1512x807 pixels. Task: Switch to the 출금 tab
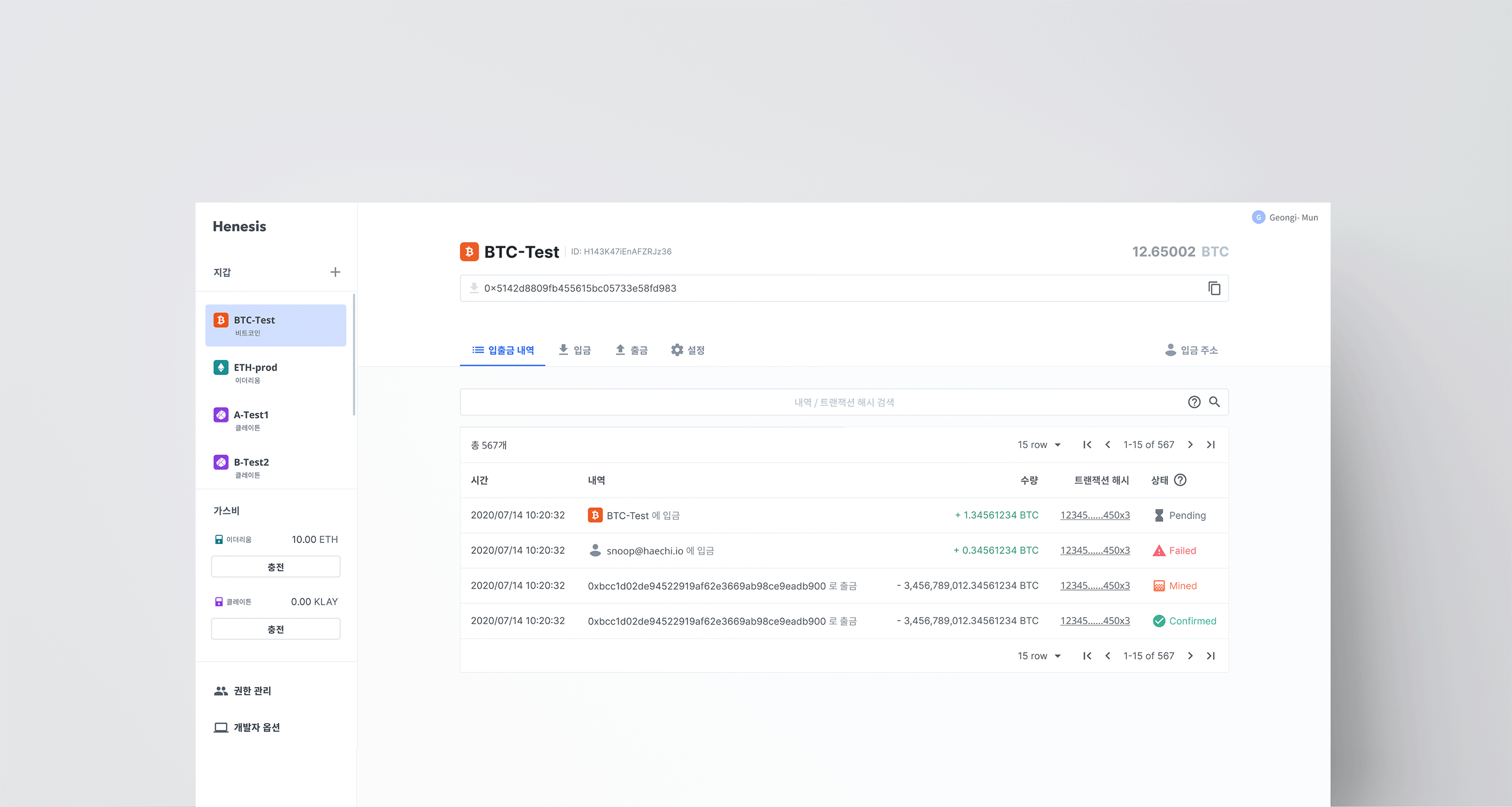(x=631, y=350)
